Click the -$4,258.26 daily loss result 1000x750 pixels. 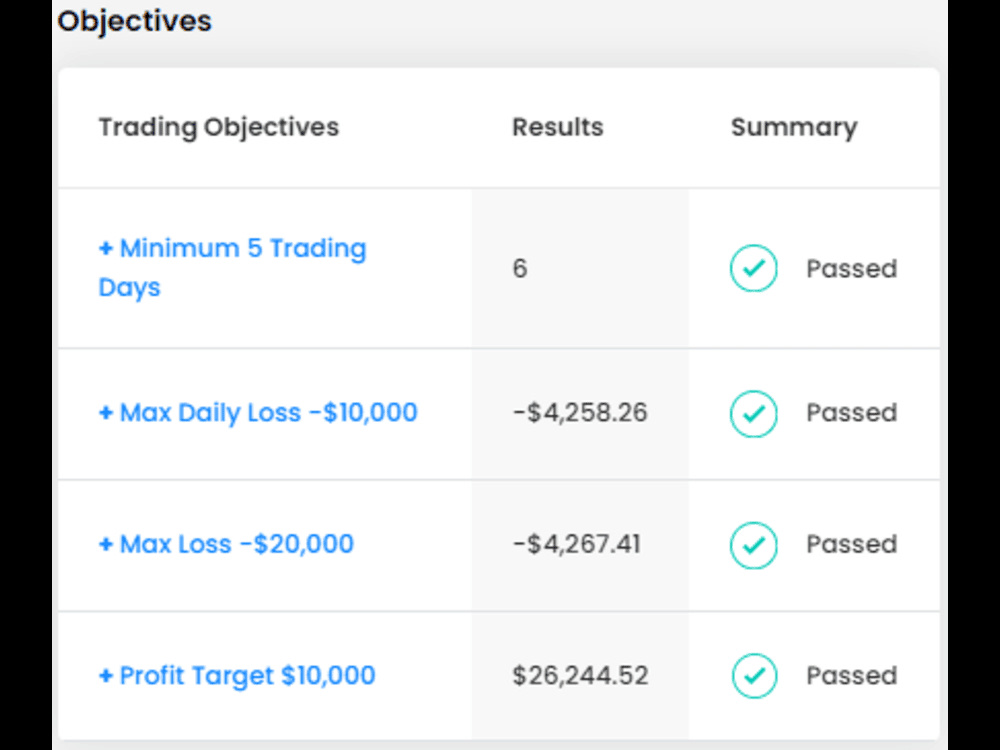point(580,413)
